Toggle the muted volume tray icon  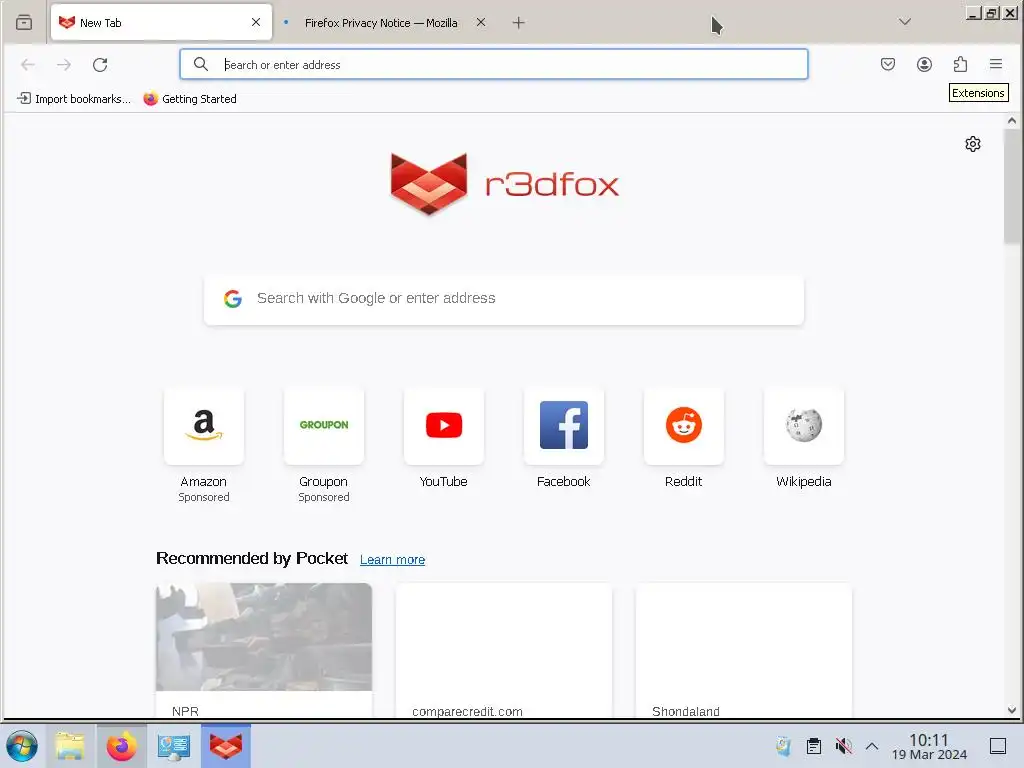[843, 746]
